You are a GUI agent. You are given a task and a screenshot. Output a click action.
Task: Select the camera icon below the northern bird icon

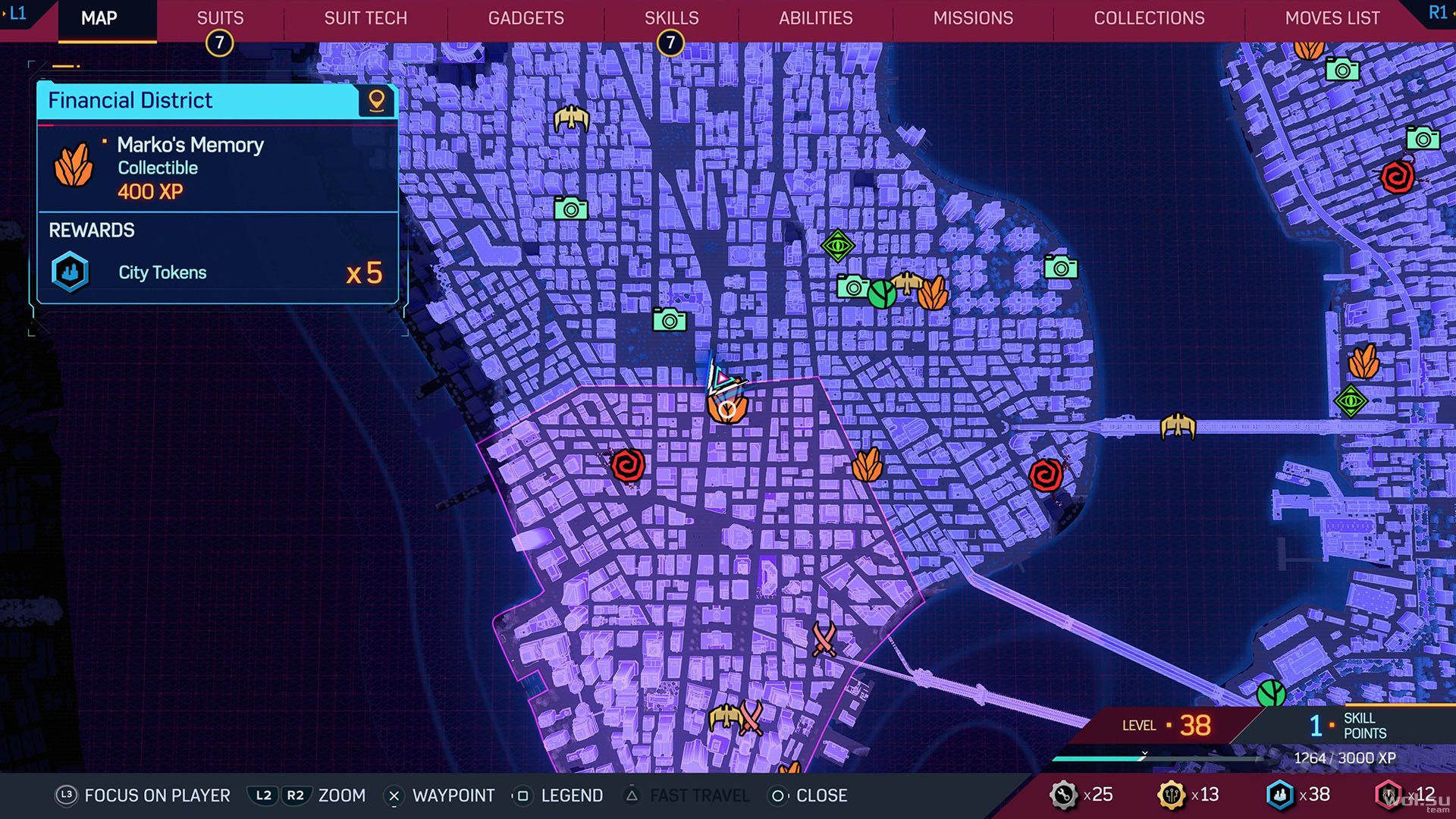[571, 208]
